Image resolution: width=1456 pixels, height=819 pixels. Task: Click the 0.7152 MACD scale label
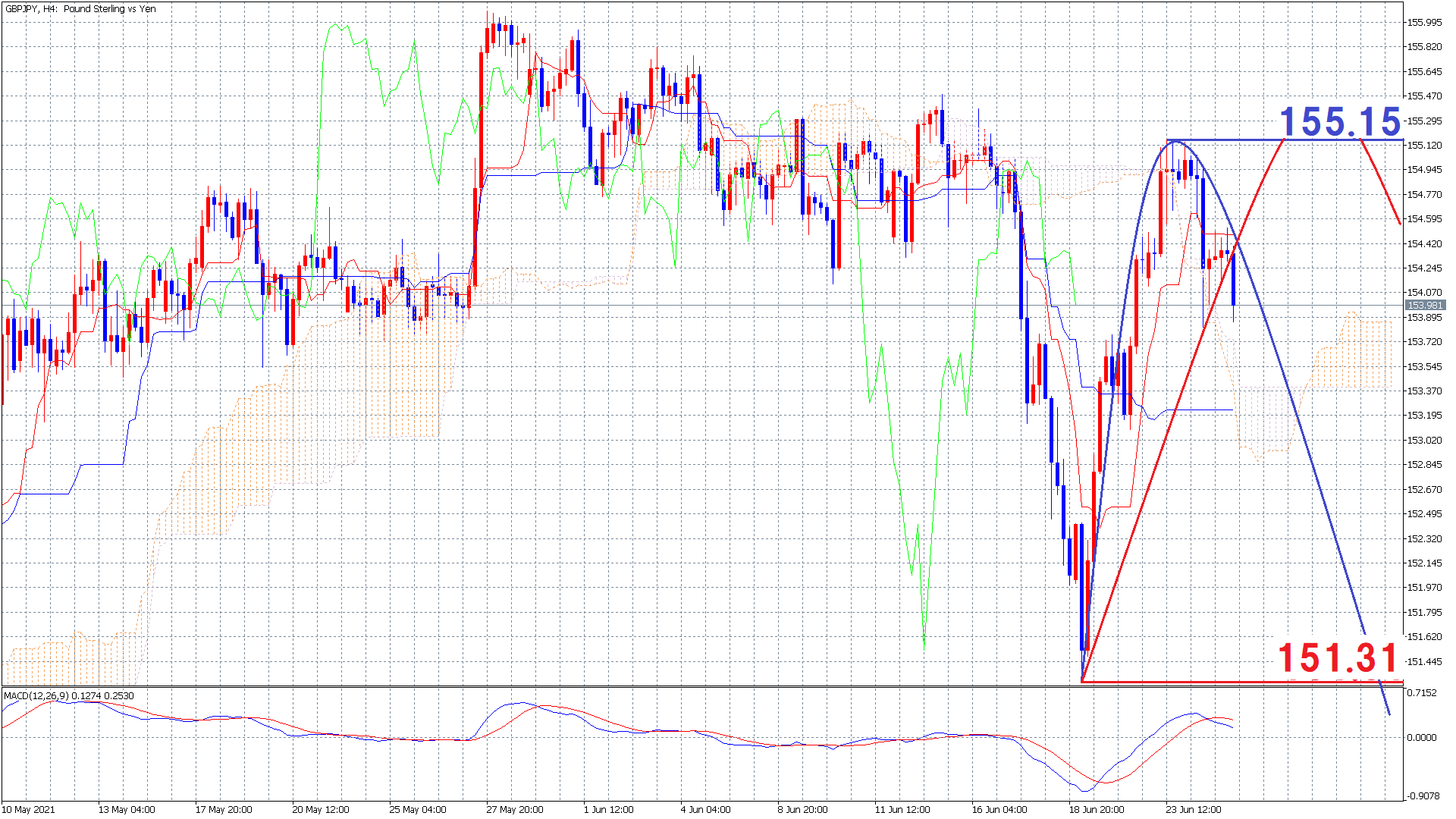tap(1421, 693)
